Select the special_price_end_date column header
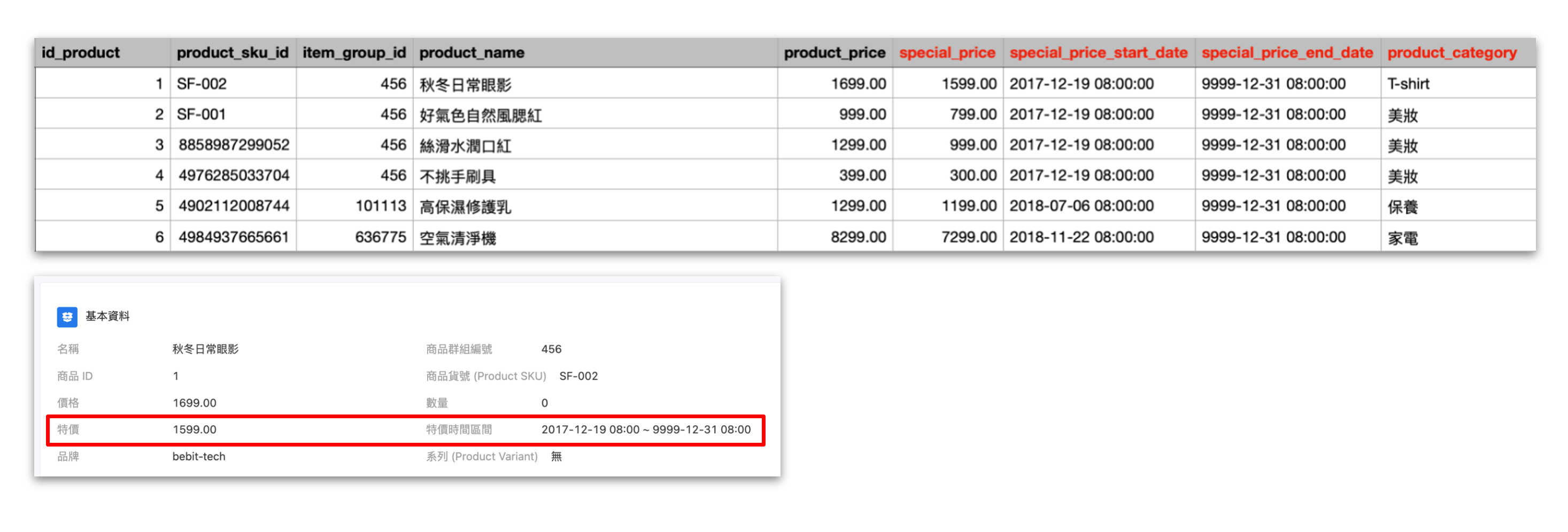 coord(1287,52)
